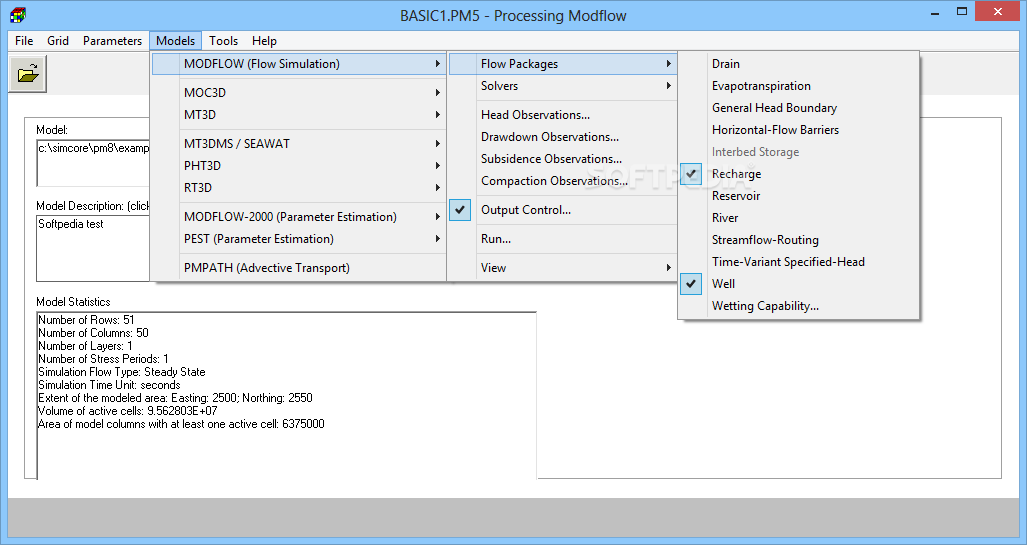Enable the Streamflow-Routing package
The height and width of the screenshot is (545, 1027).
coord(798,240)
